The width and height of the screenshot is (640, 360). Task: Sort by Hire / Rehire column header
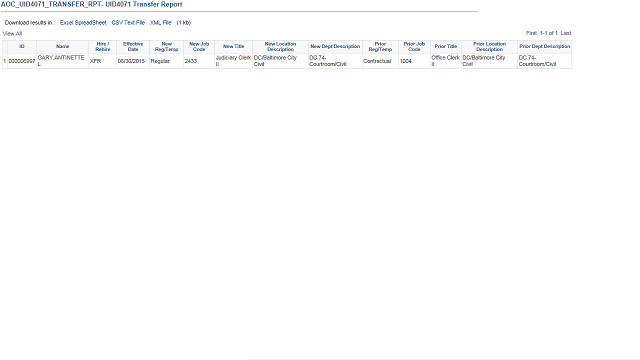103,47
